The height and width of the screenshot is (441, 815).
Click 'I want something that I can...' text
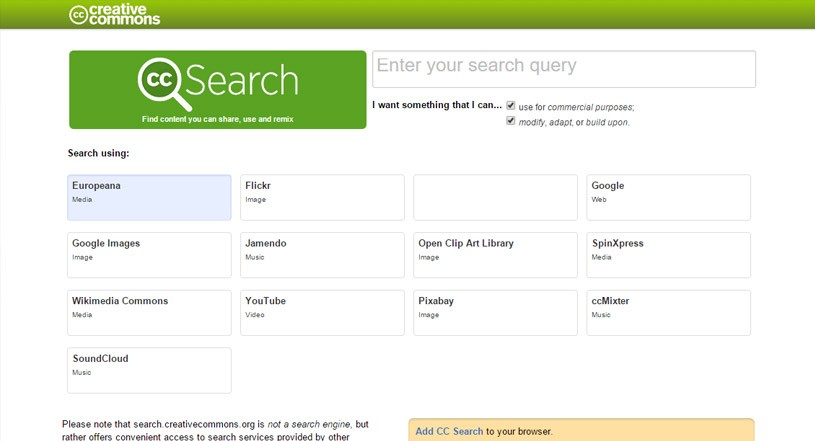[437, 105]
